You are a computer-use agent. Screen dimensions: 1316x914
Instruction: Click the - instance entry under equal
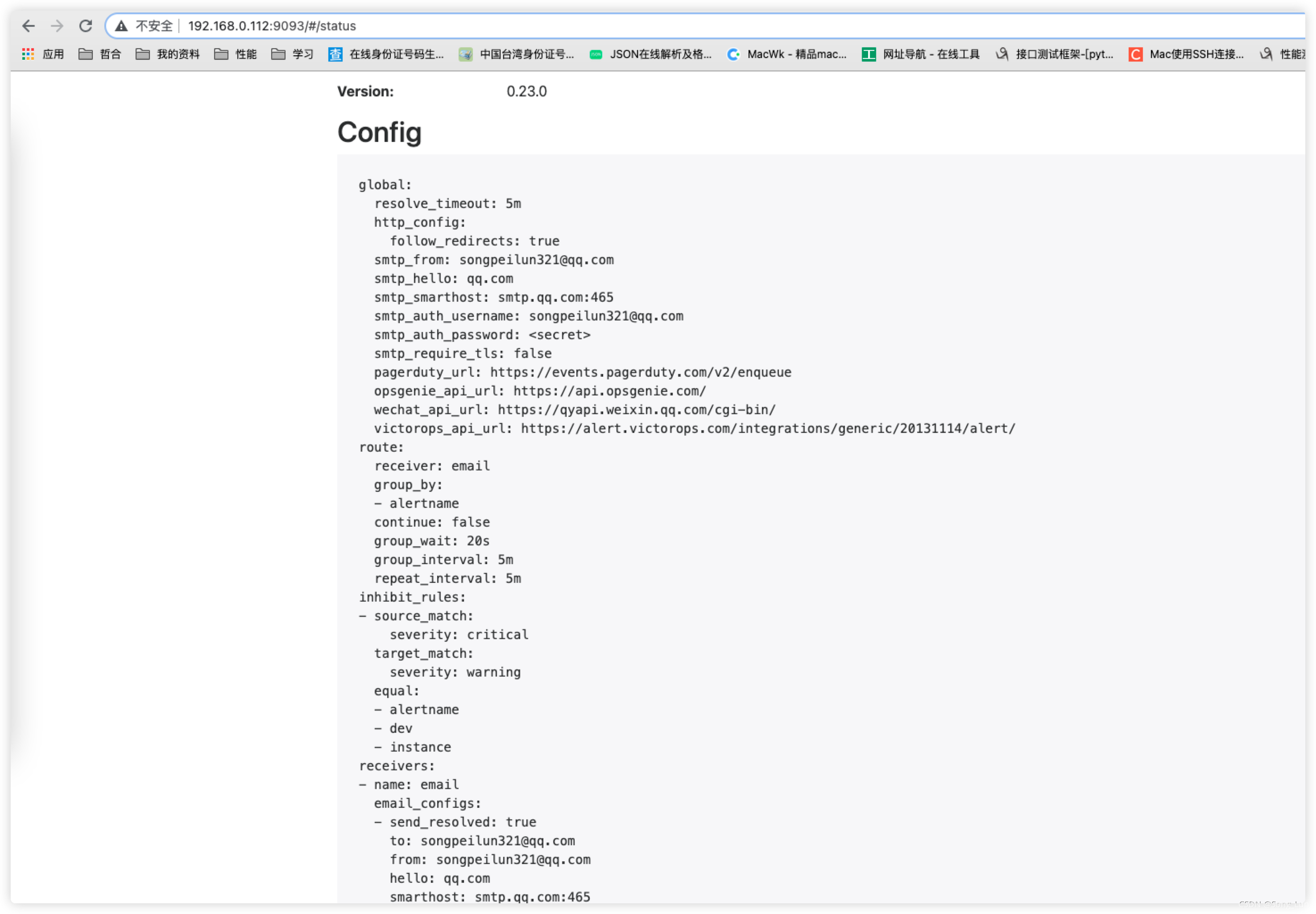[413, 748]
